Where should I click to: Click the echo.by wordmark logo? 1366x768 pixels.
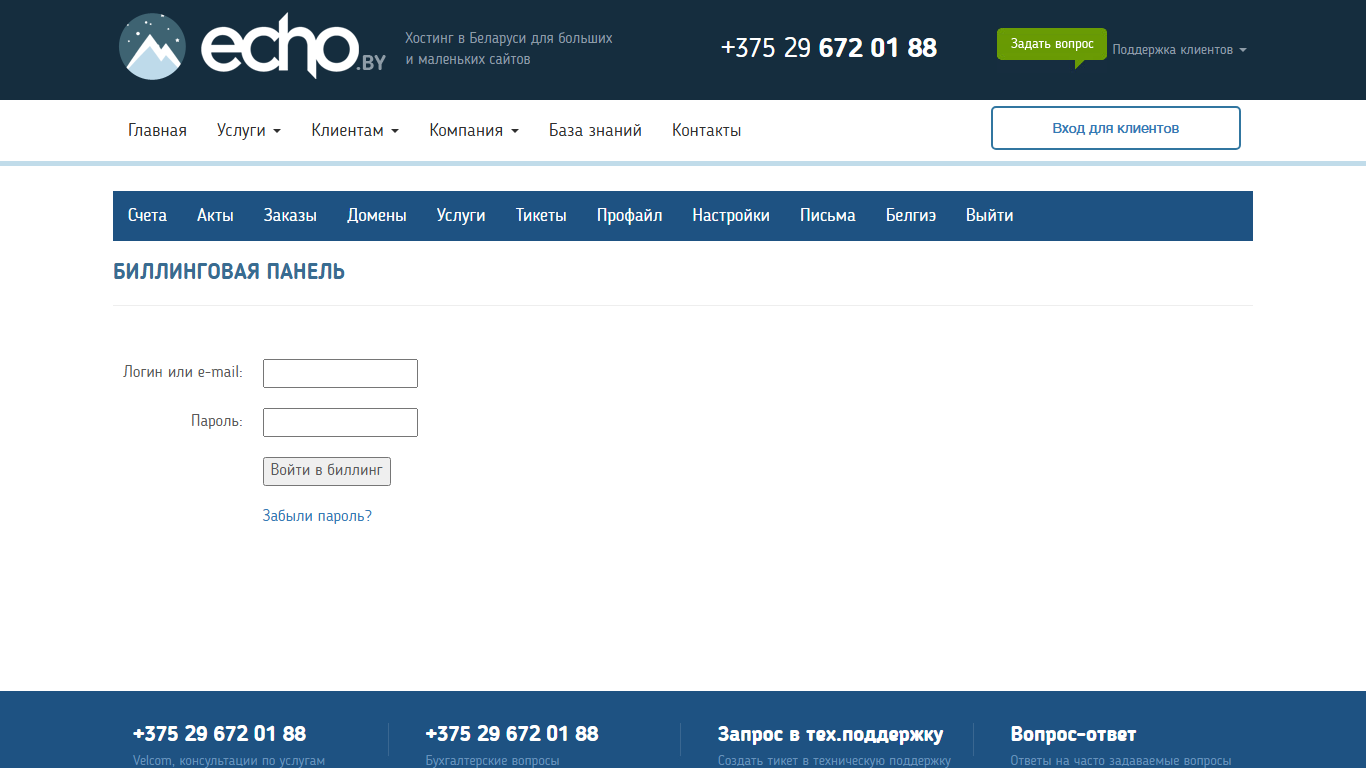point(293,45)
